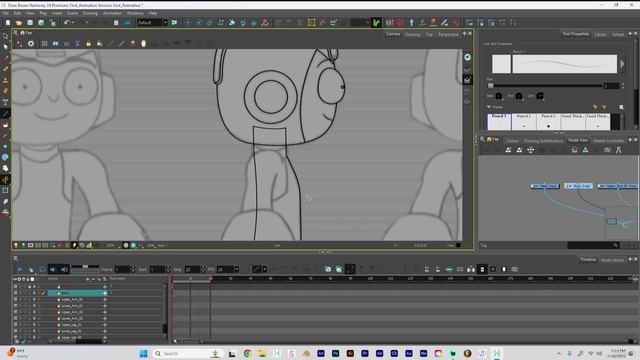Select the Pencil 2 preset
Screen dimensions: 640x360
coord(524,122)
